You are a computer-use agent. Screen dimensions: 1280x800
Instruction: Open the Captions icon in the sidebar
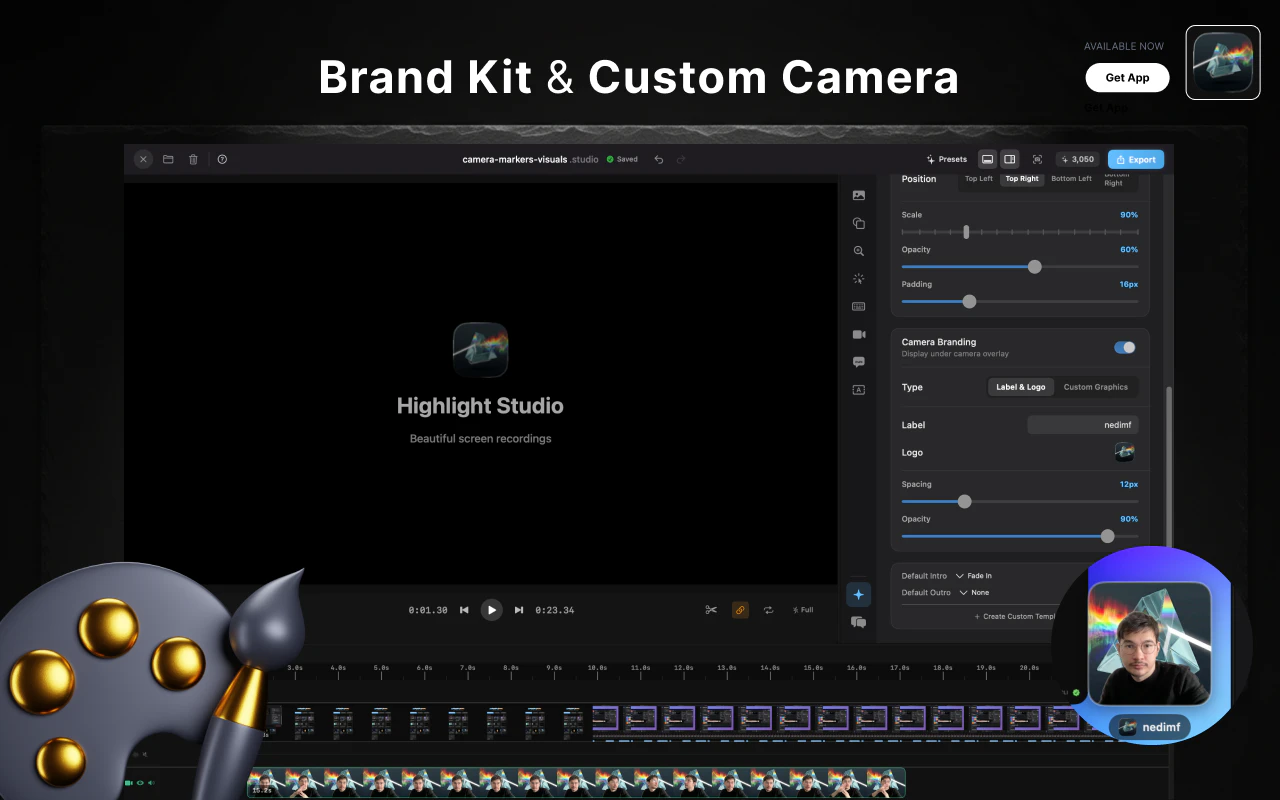[x=858, y=362]
